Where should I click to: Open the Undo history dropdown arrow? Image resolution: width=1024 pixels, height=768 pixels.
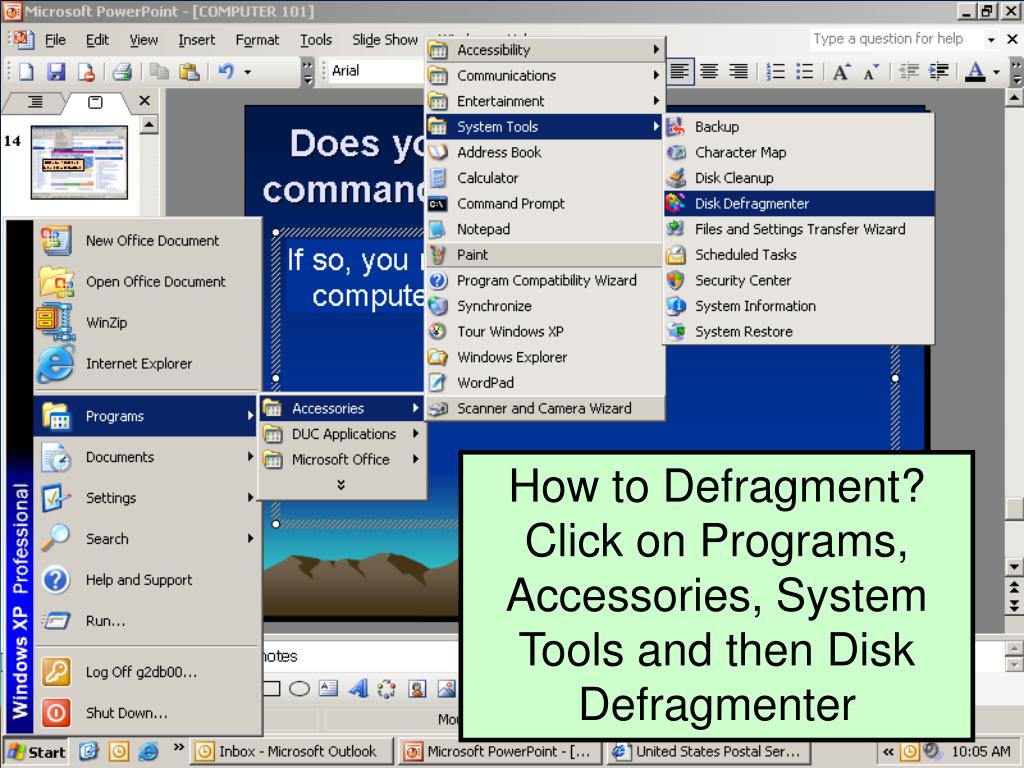tap(248, 72)
